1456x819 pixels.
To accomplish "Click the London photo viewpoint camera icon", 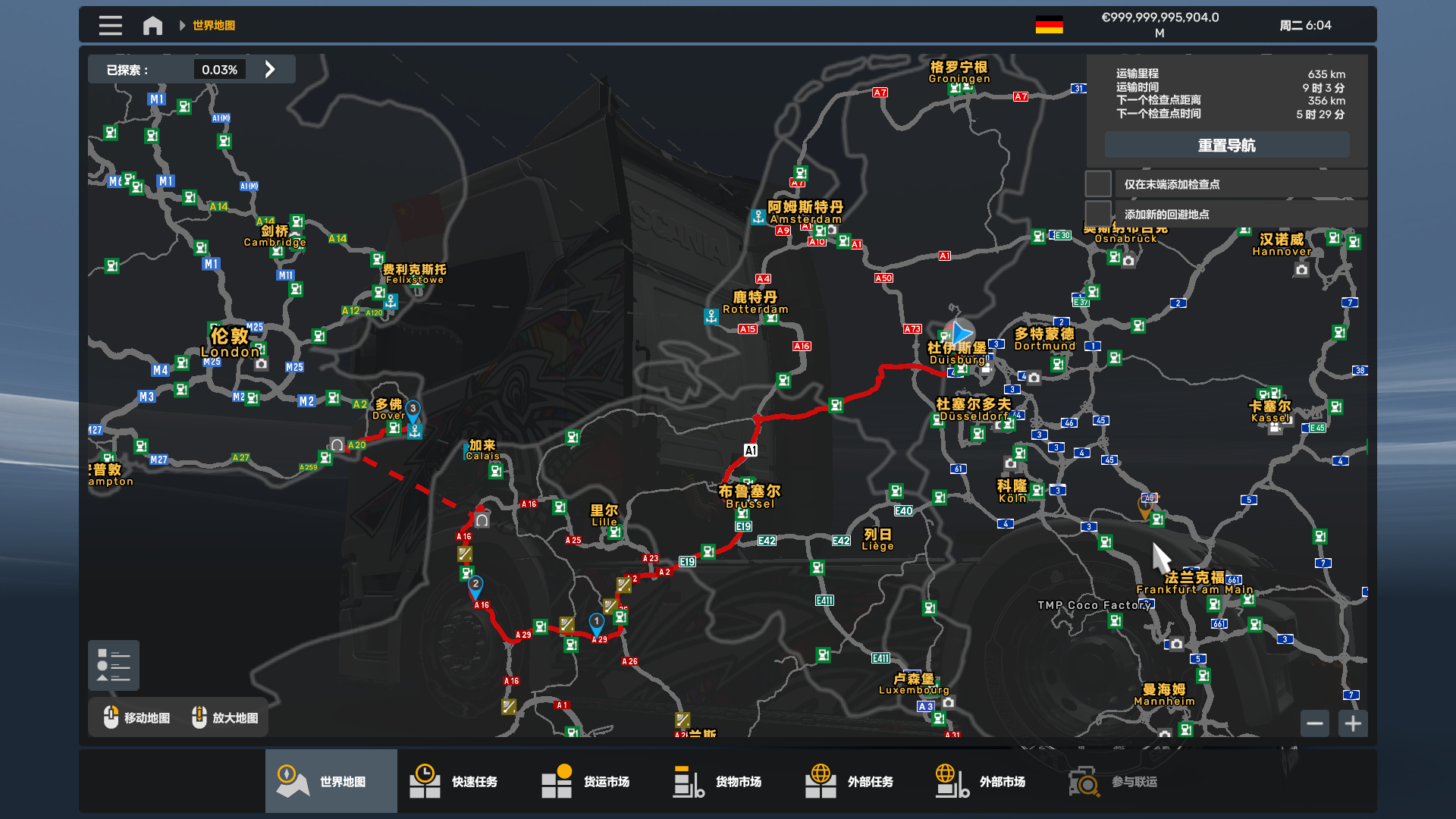I will click(x=261, y=364).
